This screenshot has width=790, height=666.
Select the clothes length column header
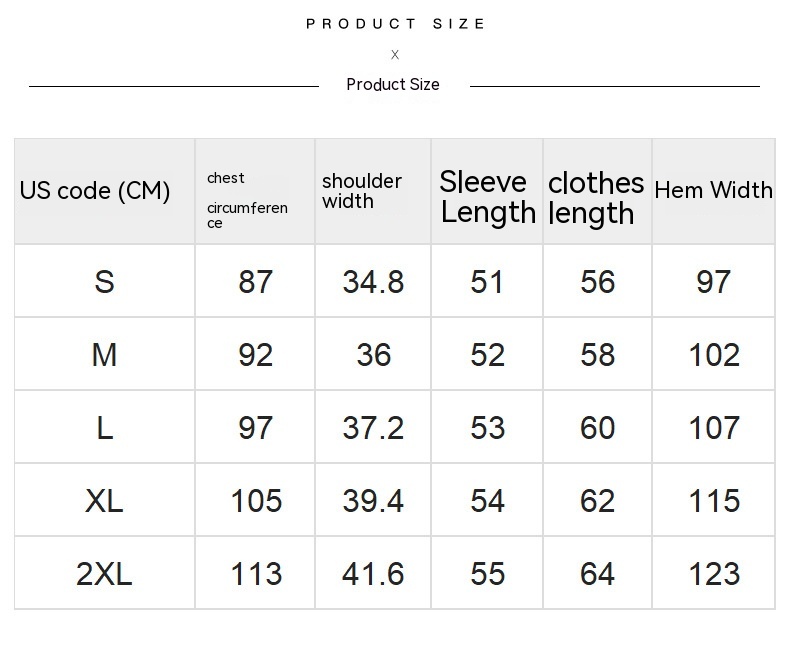[x=596, y=197]
